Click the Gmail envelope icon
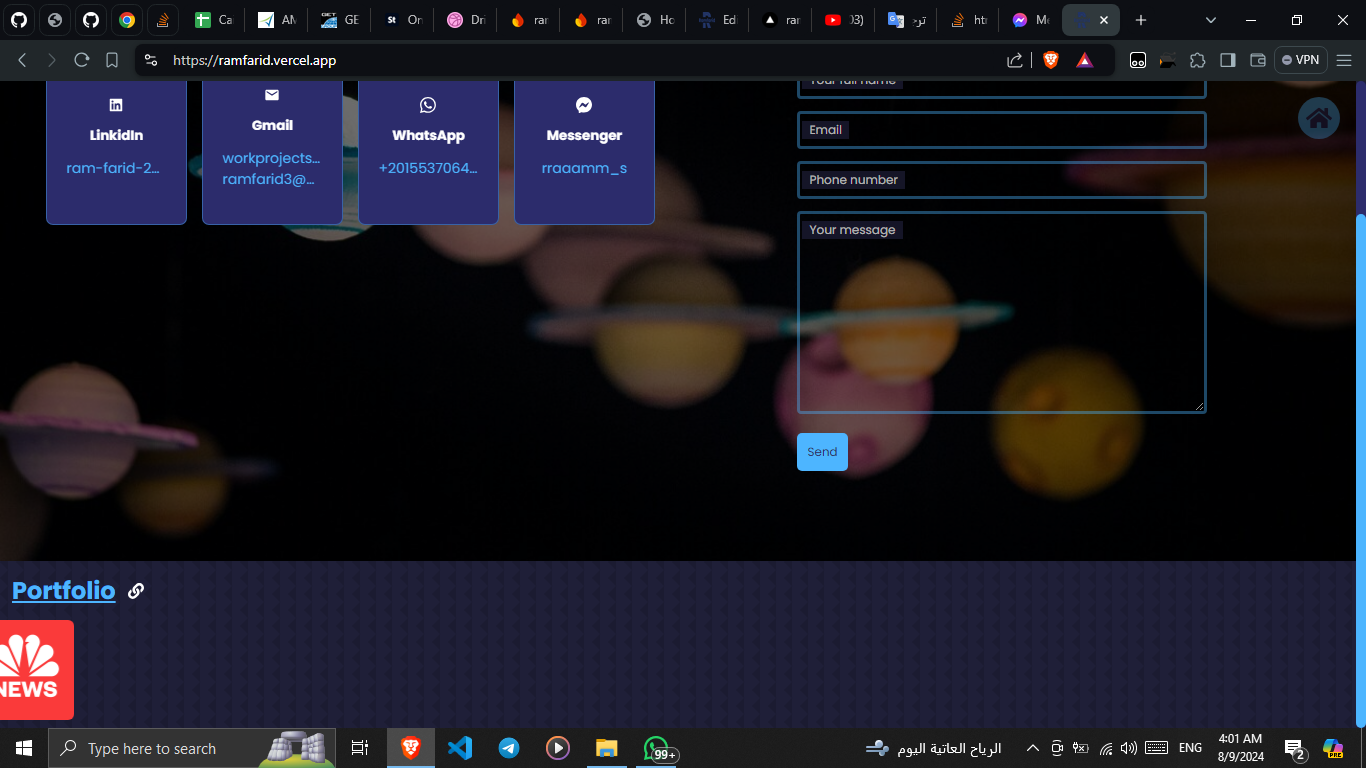 tap(272, 95)
